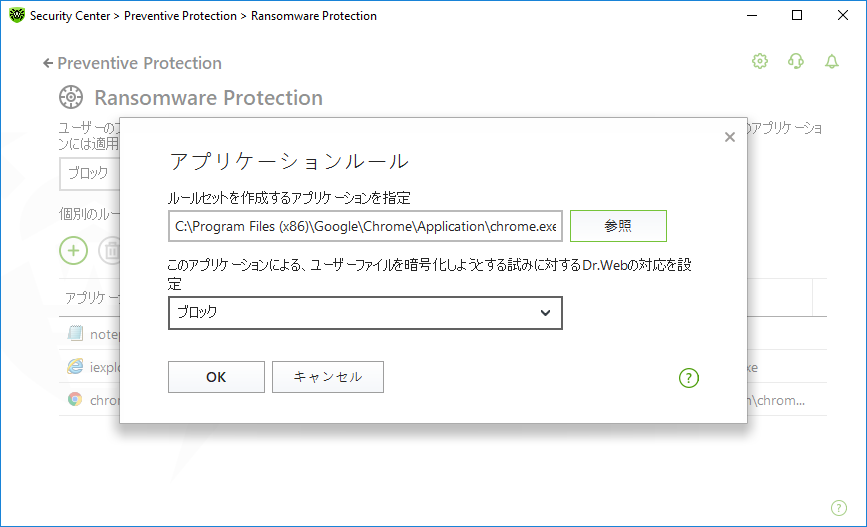Select Preventive Protection in the title breadcrumb
Screen dimensions: 867x527
(x=180, y=16)
